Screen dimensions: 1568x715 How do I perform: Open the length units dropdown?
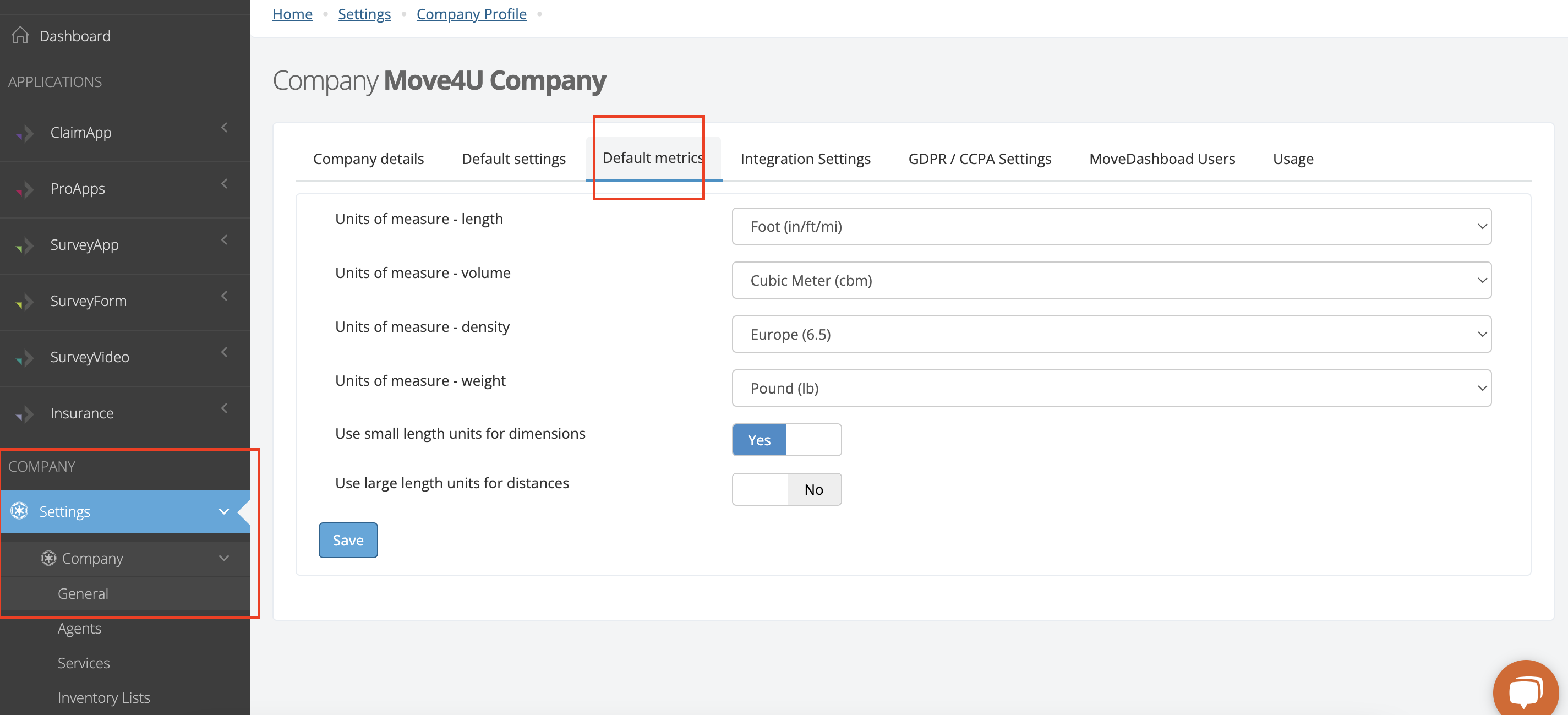coord(1112,226)
